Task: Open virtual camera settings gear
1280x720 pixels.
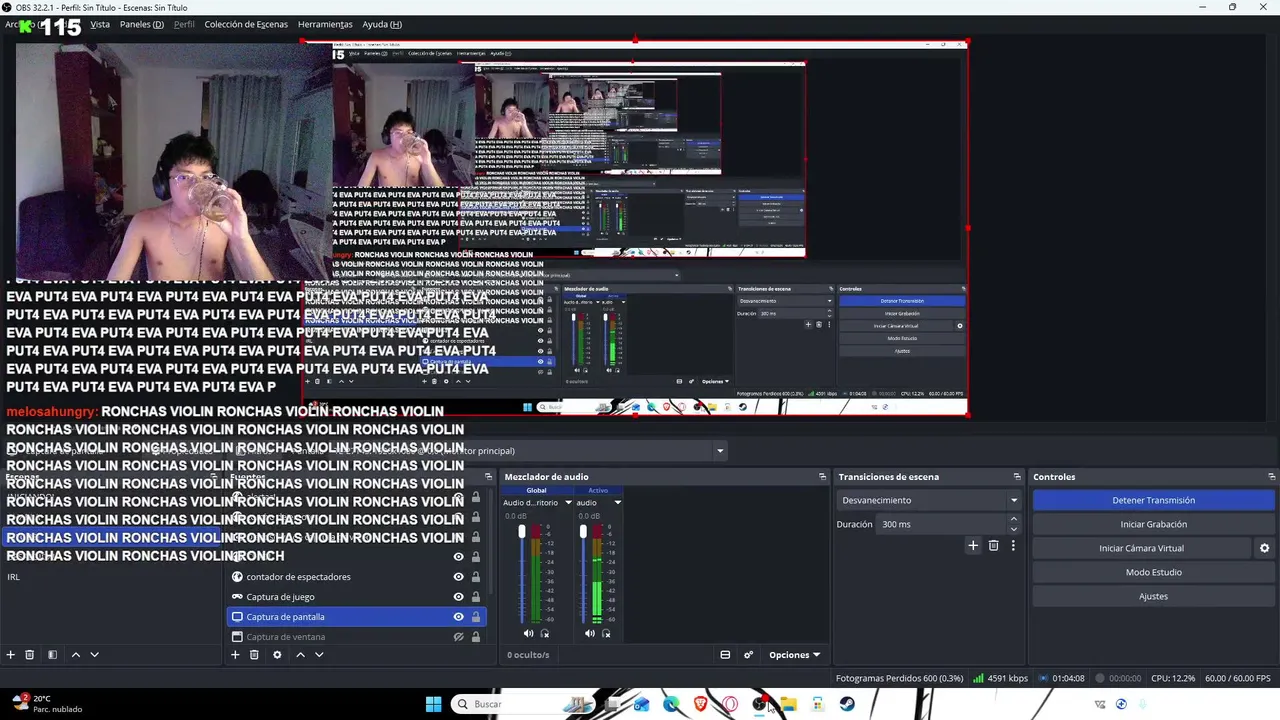Action: coord(1264,548)
